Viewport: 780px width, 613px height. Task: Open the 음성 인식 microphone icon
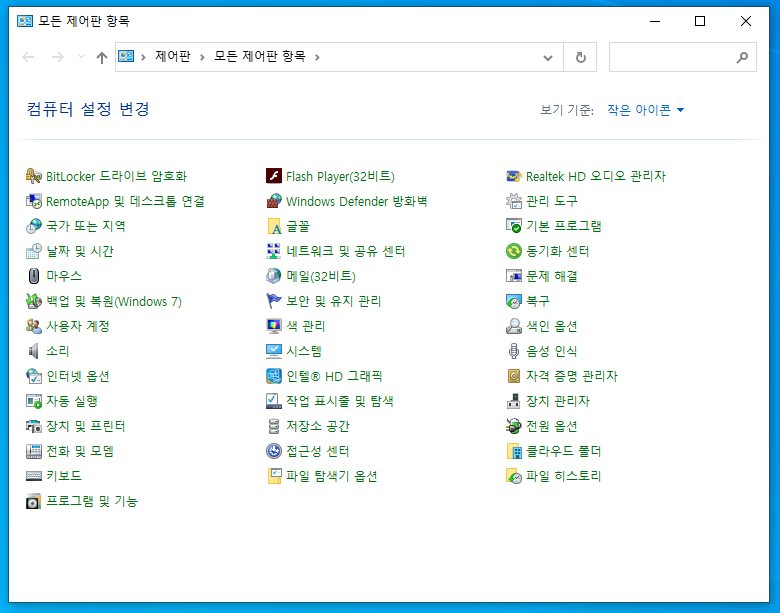click(513, 351)
